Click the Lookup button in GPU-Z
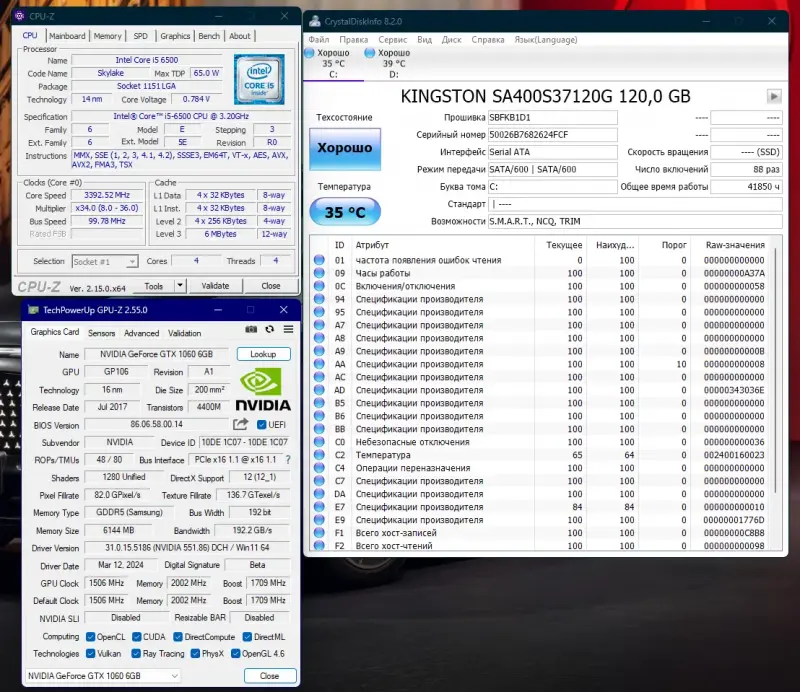Screen dimensions: 800x692 263,354
